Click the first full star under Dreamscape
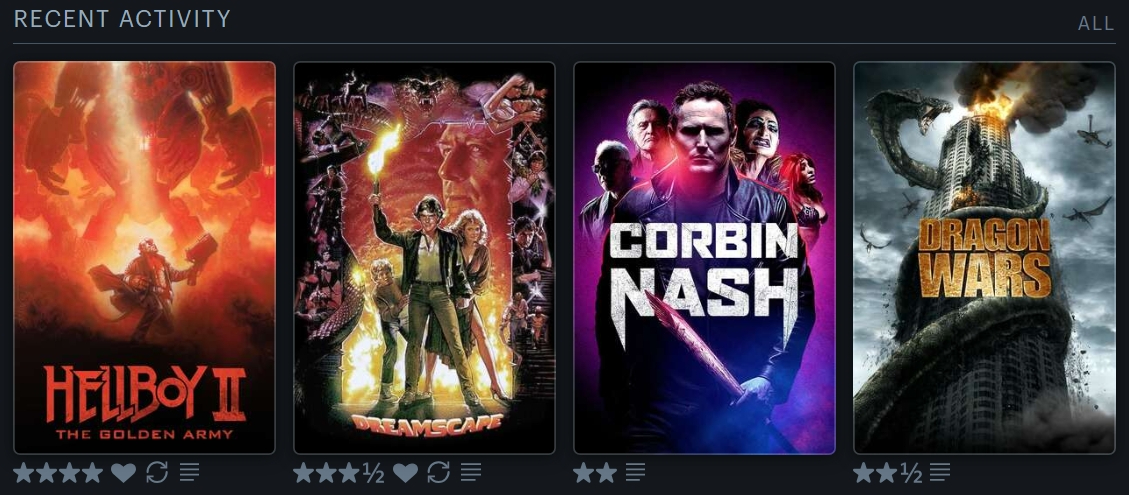 click(304, 473)
